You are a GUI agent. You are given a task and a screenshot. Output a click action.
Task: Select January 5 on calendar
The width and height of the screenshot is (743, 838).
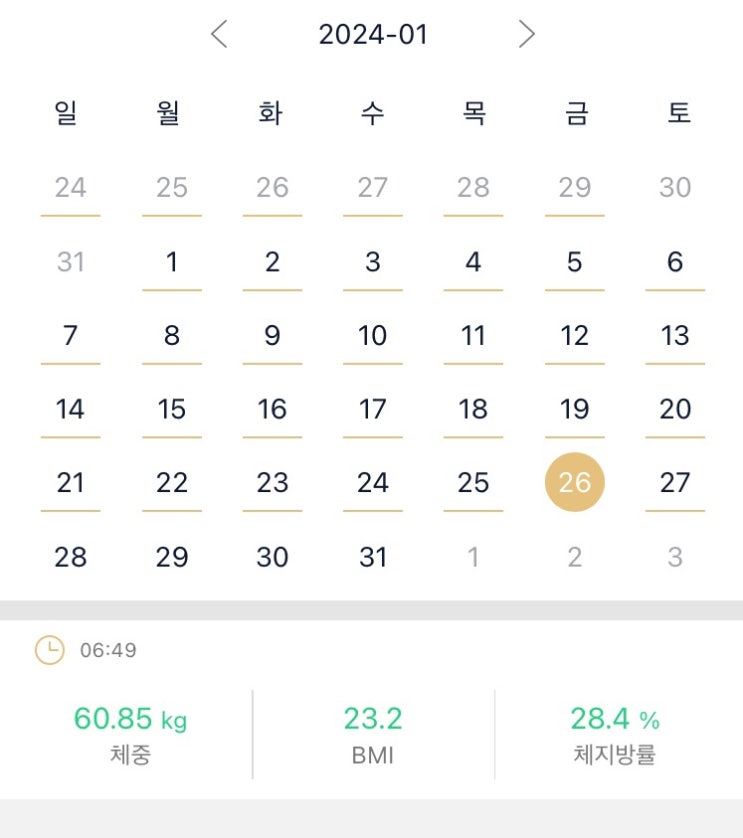point(574,262)
